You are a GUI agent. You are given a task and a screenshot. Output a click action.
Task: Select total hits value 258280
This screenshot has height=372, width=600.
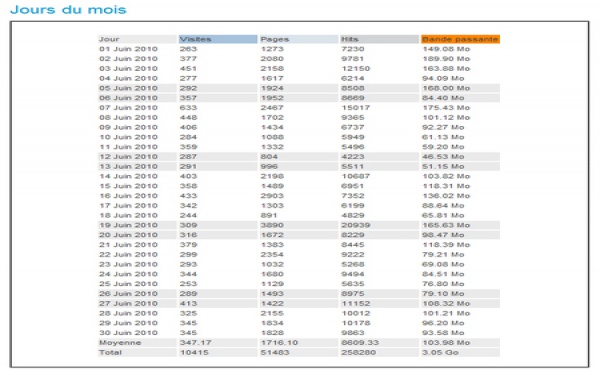(359, 352)
